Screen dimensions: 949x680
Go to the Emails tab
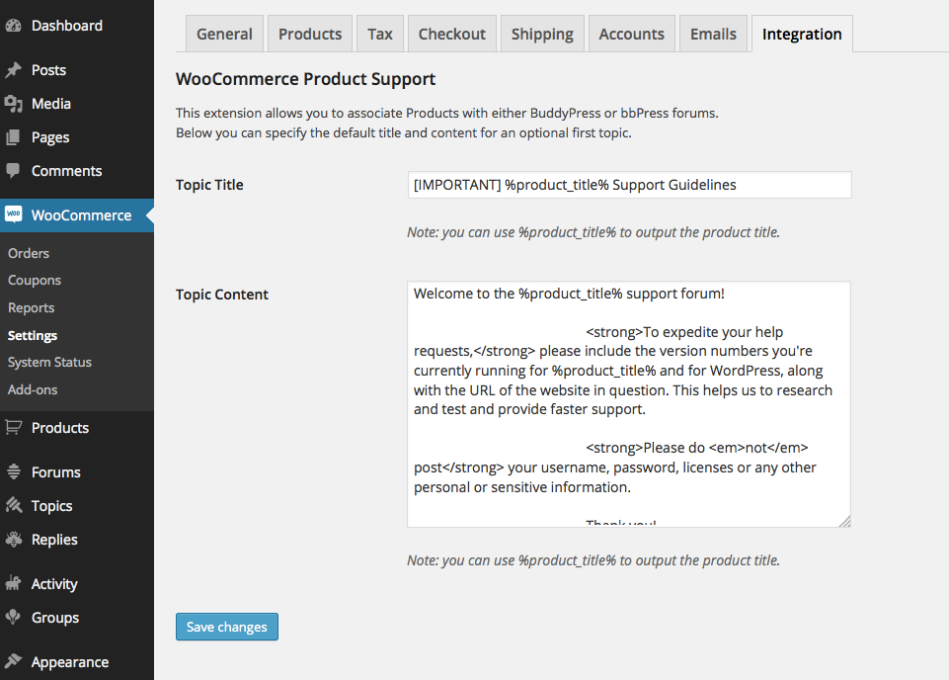point(713,34)
